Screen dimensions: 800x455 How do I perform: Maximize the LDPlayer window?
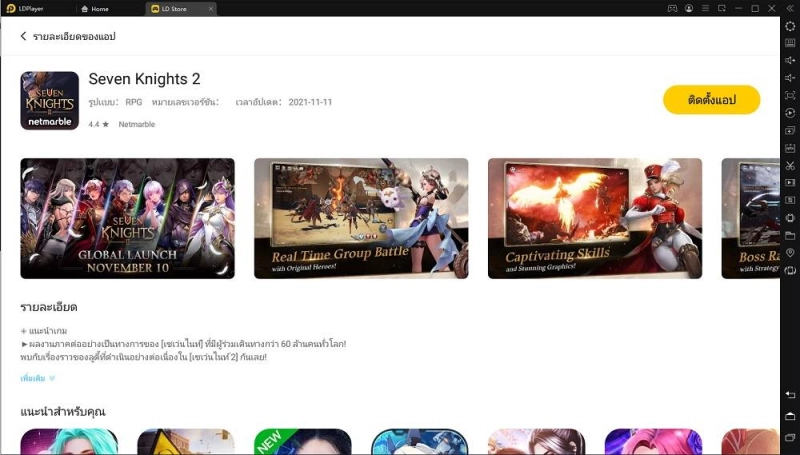tap(755, 8)
